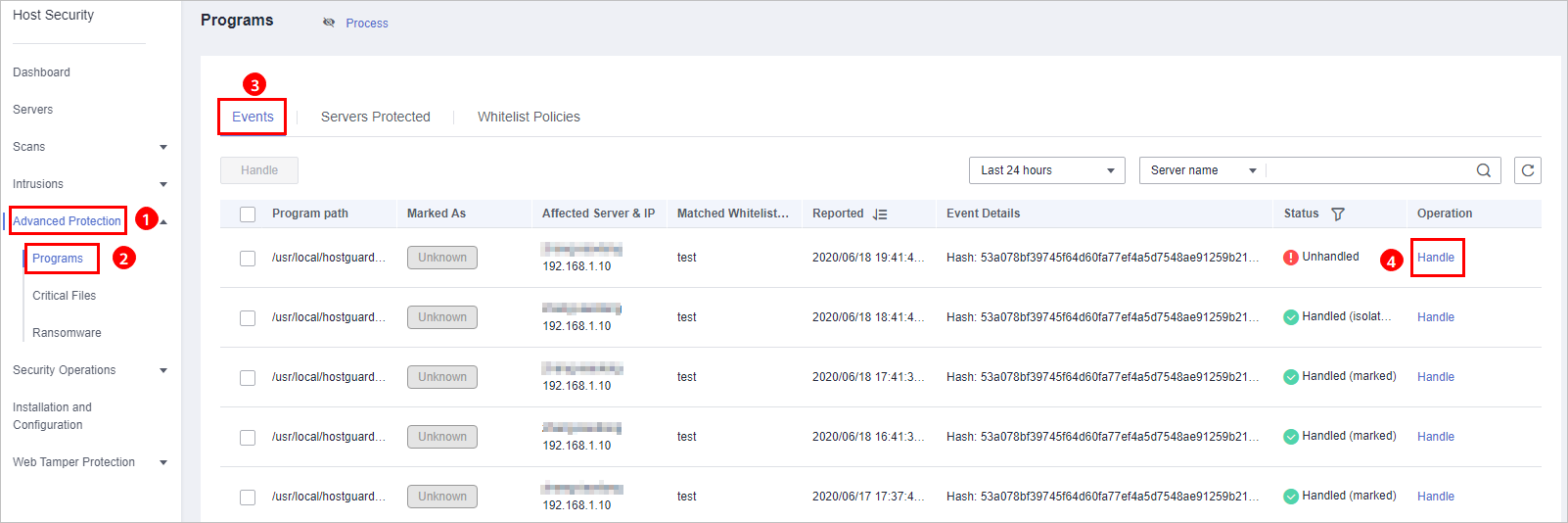Click the red Unhandled status icon
The width and height of the screenshot is (1568, 523).
1291,258
